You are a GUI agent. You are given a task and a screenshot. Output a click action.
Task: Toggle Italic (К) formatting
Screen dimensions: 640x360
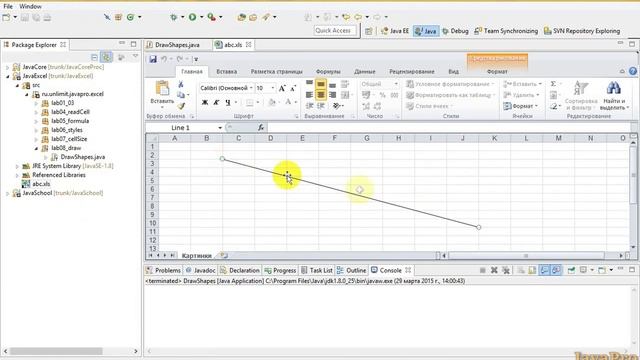point(216,102)
